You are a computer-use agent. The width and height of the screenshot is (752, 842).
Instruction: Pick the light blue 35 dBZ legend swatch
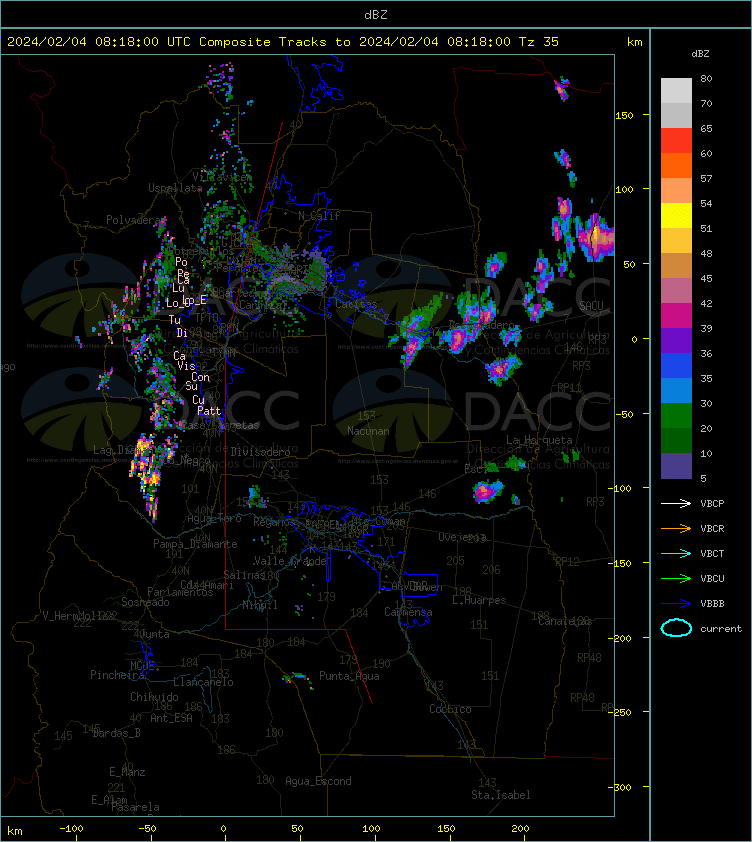tap(676, 390)
